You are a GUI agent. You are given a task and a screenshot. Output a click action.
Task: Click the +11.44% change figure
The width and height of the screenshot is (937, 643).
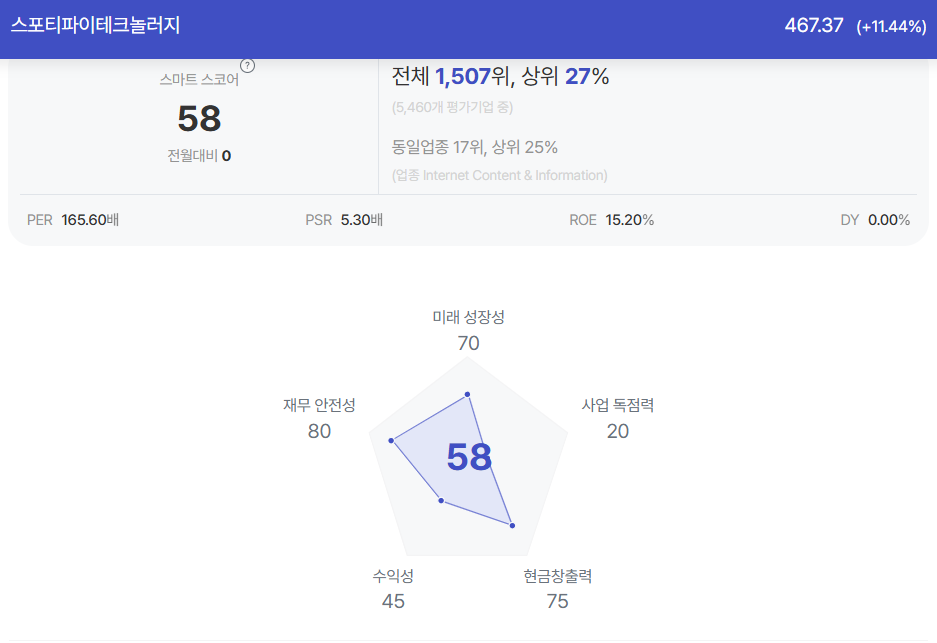pyautogui.click(x=891, y=26)
